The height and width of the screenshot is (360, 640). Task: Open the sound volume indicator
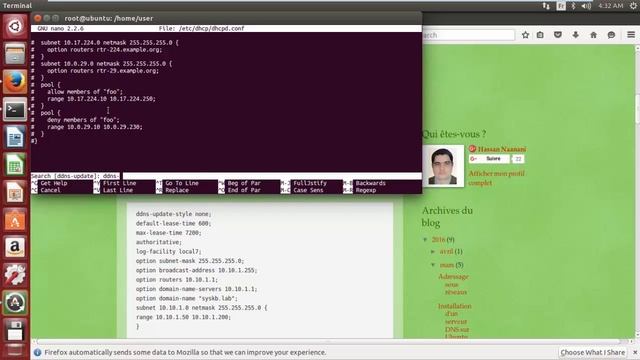pyautogui.click(x=586, y=6)
